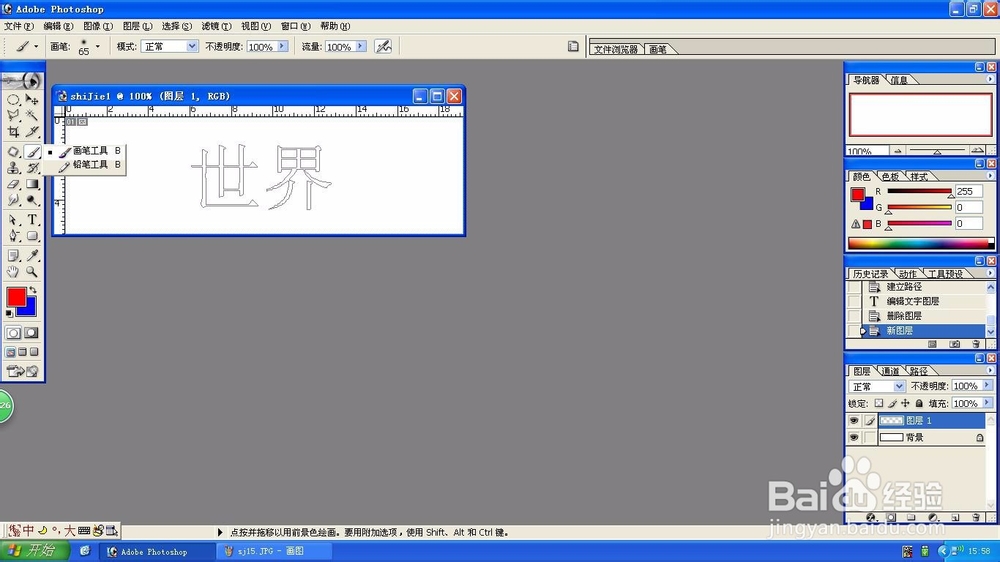Image resolution: width=1000 pixels, height=562 pixels.
Task: Click the foreground red color swatch in toolbox
Action: (x=16, y=297)
